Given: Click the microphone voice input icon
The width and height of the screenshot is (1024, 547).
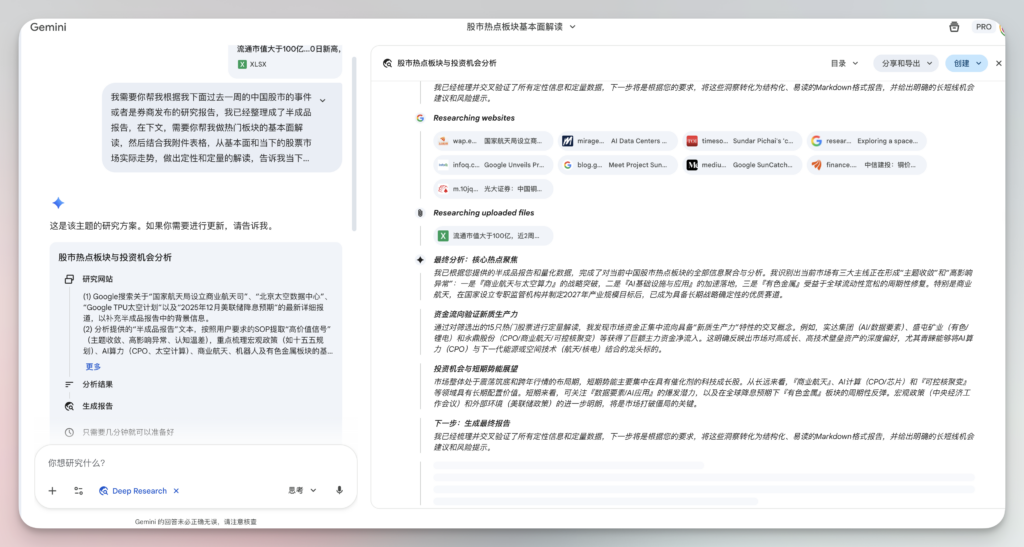Looking at the screenshot, I should (x=340, y=491).
